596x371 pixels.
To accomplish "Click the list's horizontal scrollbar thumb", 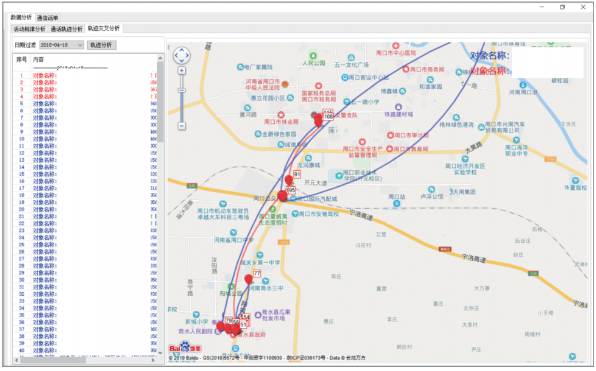I will (53, 360).
